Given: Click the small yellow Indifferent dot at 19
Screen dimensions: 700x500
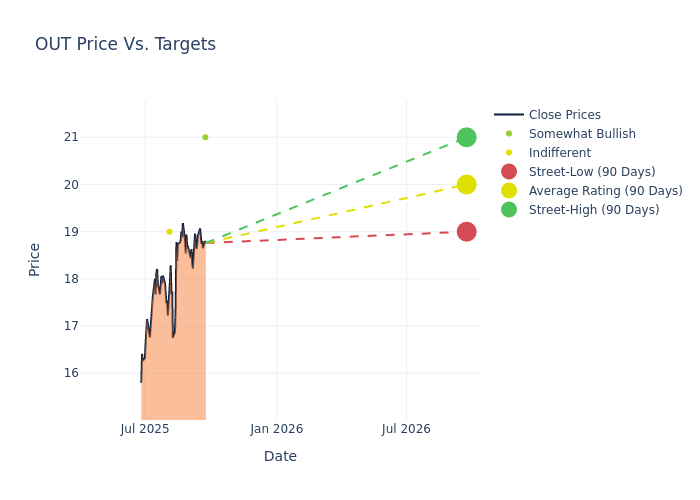Looking at the screenshot, I should click(x=169, y=232).
